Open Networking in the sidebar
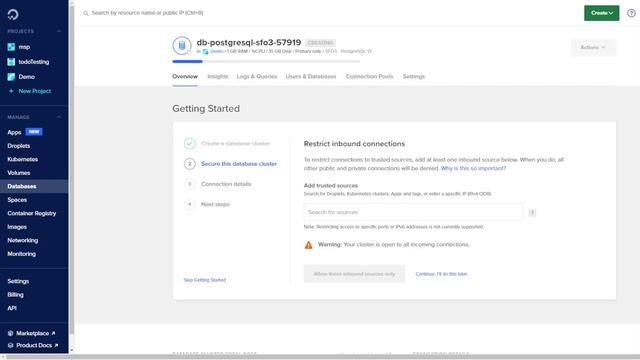 (x=22, y=240)
